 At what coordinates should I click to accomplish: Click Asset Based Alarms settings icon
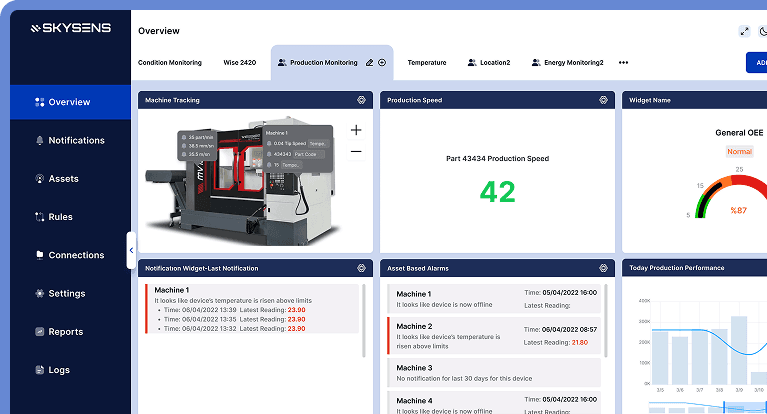click(x=603, y=268)
